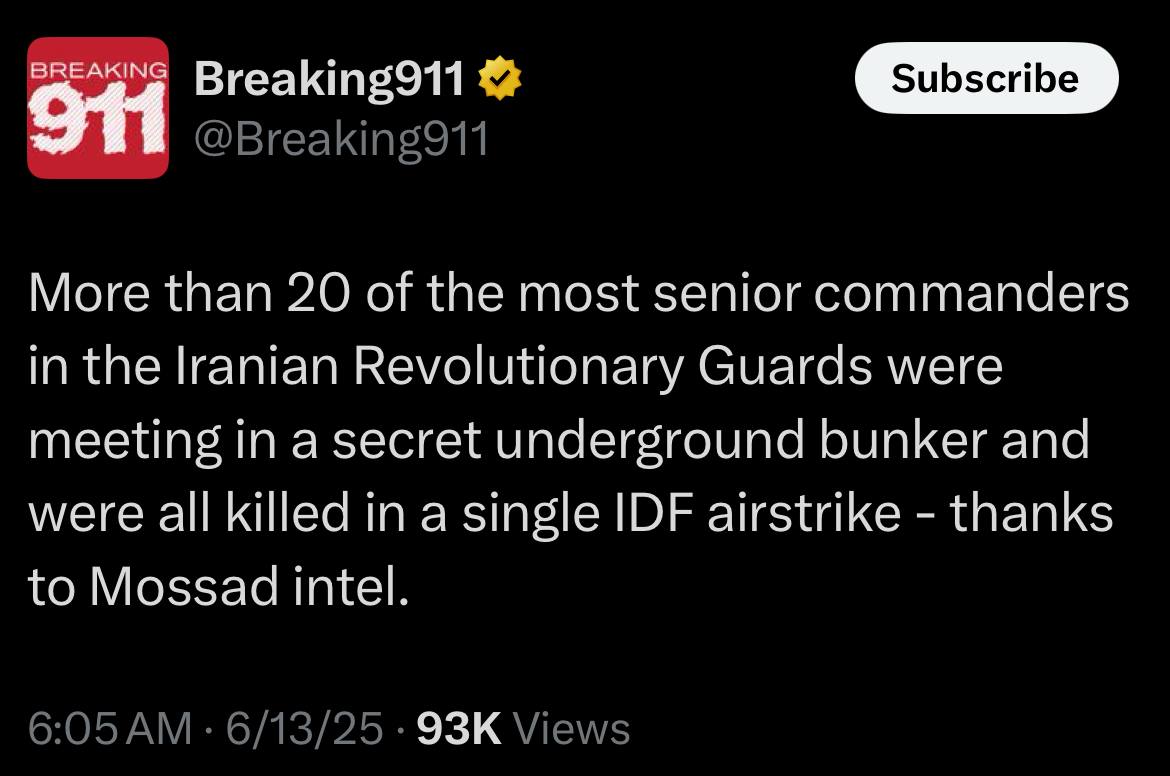Visit the @Breaking911 handle
Viewport: 1170px width, 776px height.
[x=342, y=139]
